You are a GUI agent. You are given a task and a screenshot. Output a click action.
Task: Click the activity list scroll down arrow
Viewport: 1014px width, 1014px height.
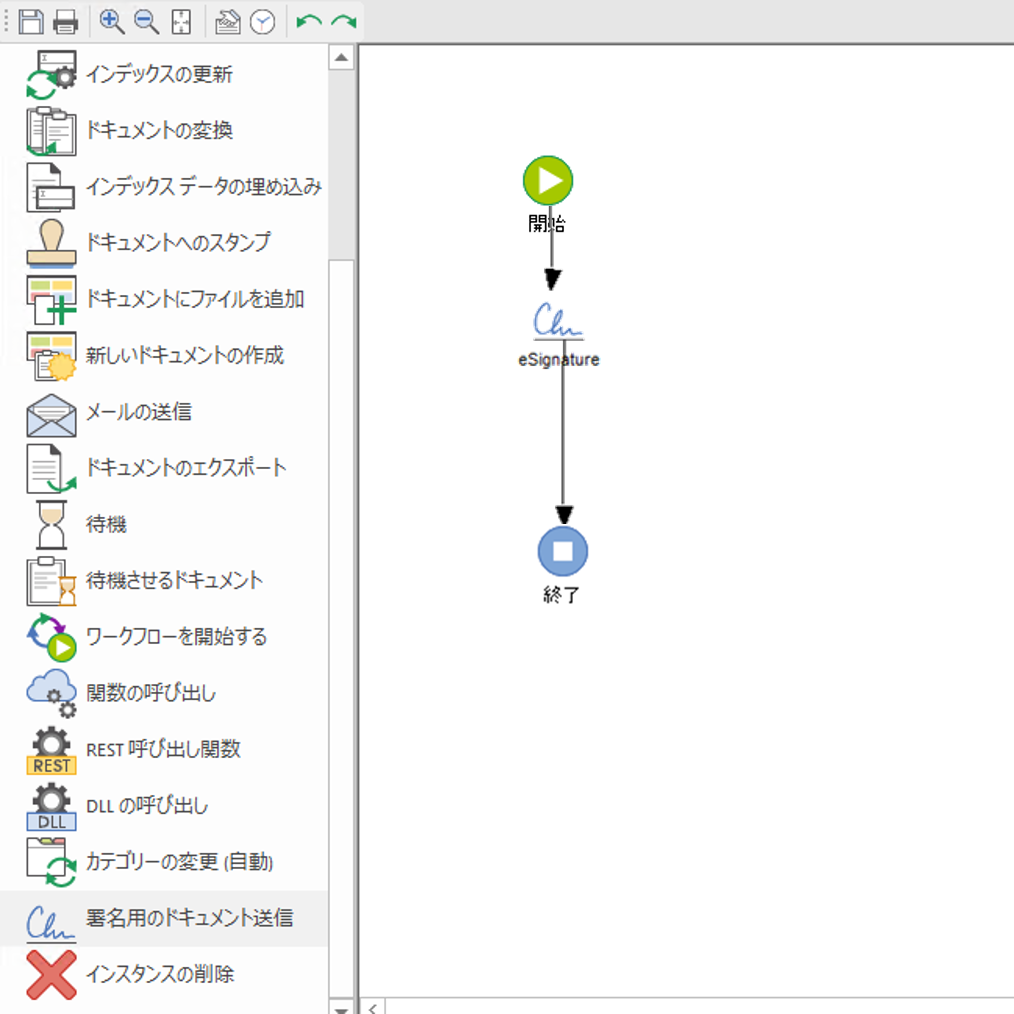tap(341, 1007)
